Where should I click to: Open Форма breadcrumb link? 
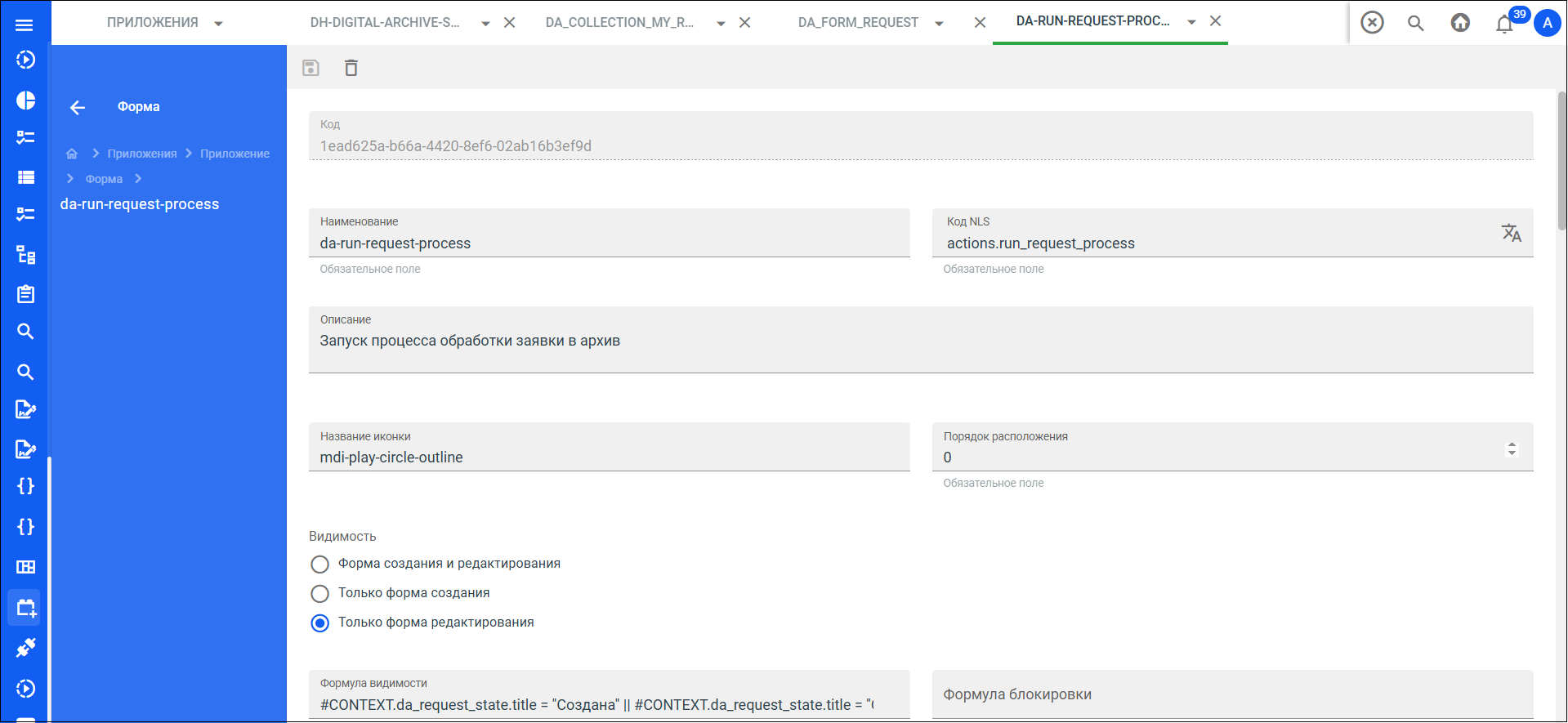point(104,179)
